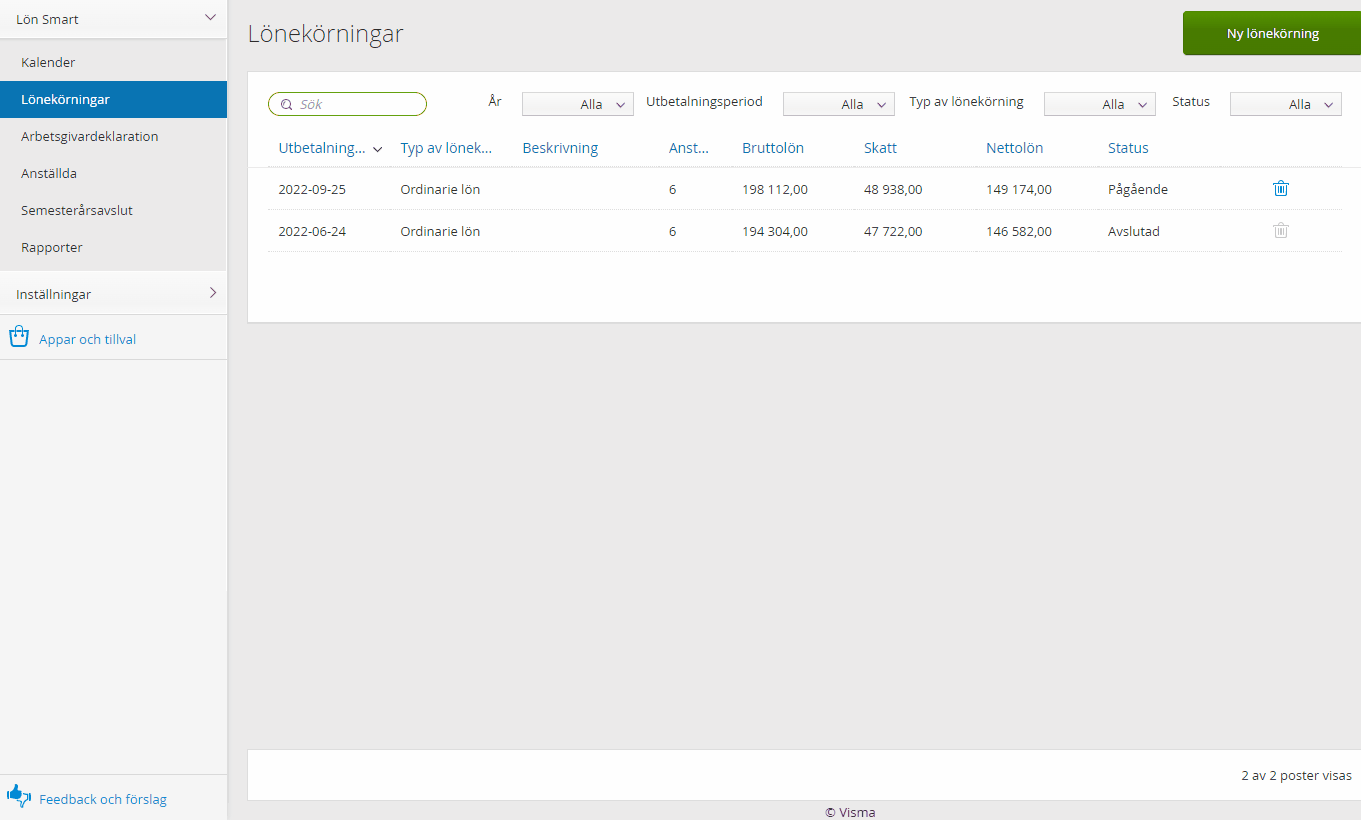Open Semesterårsavslut in the sidebar
This screenshot has width=1361, height=820.
coord(77,210)
